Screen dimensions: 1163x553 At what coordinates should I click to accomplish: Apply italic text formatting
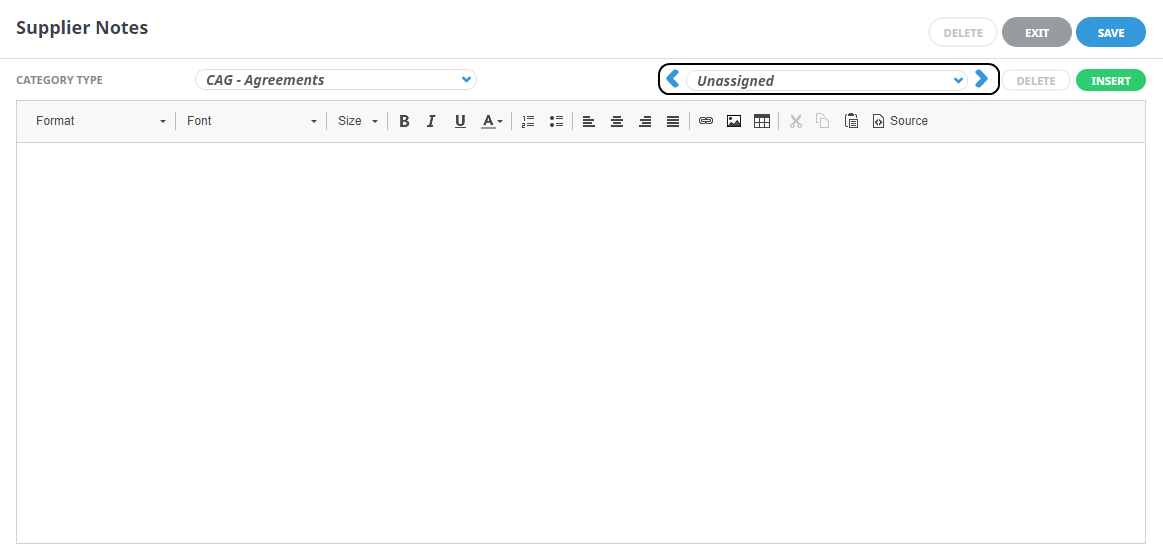(431, 121)
